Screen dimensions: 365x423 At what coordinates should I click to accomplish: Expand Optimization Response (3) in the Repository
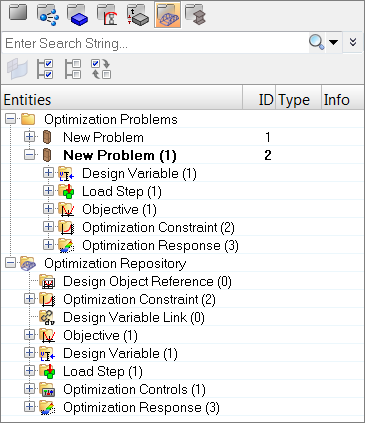[x=29, y=407]
